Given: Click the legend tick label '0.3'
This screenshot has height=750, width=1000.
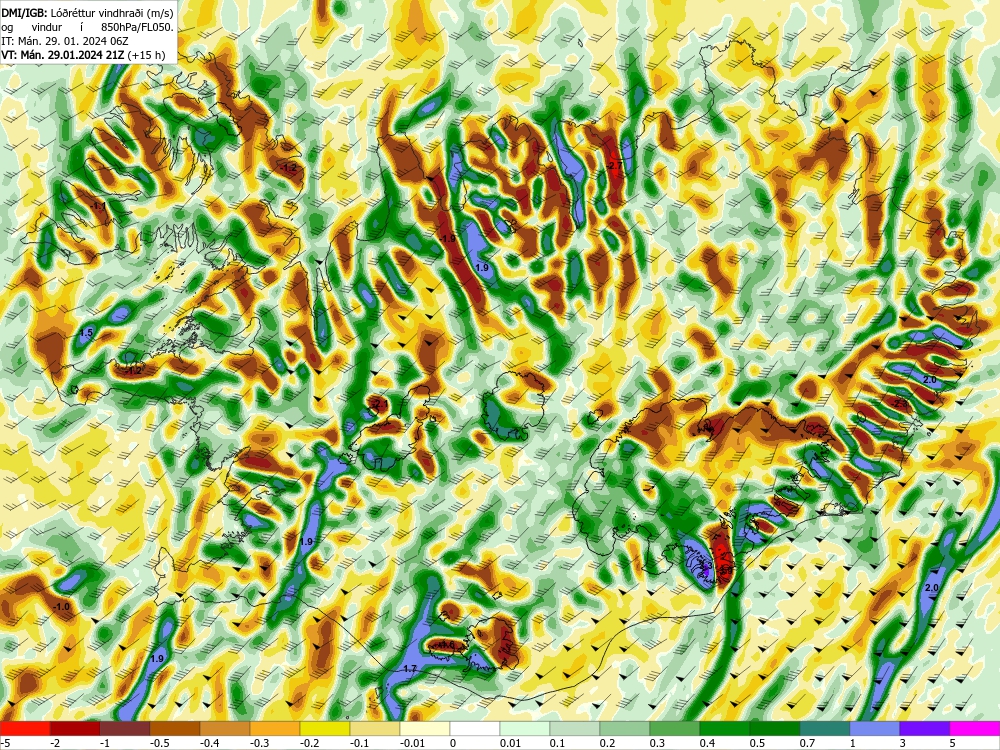Looking at the screenshot, I should [658, 743].
